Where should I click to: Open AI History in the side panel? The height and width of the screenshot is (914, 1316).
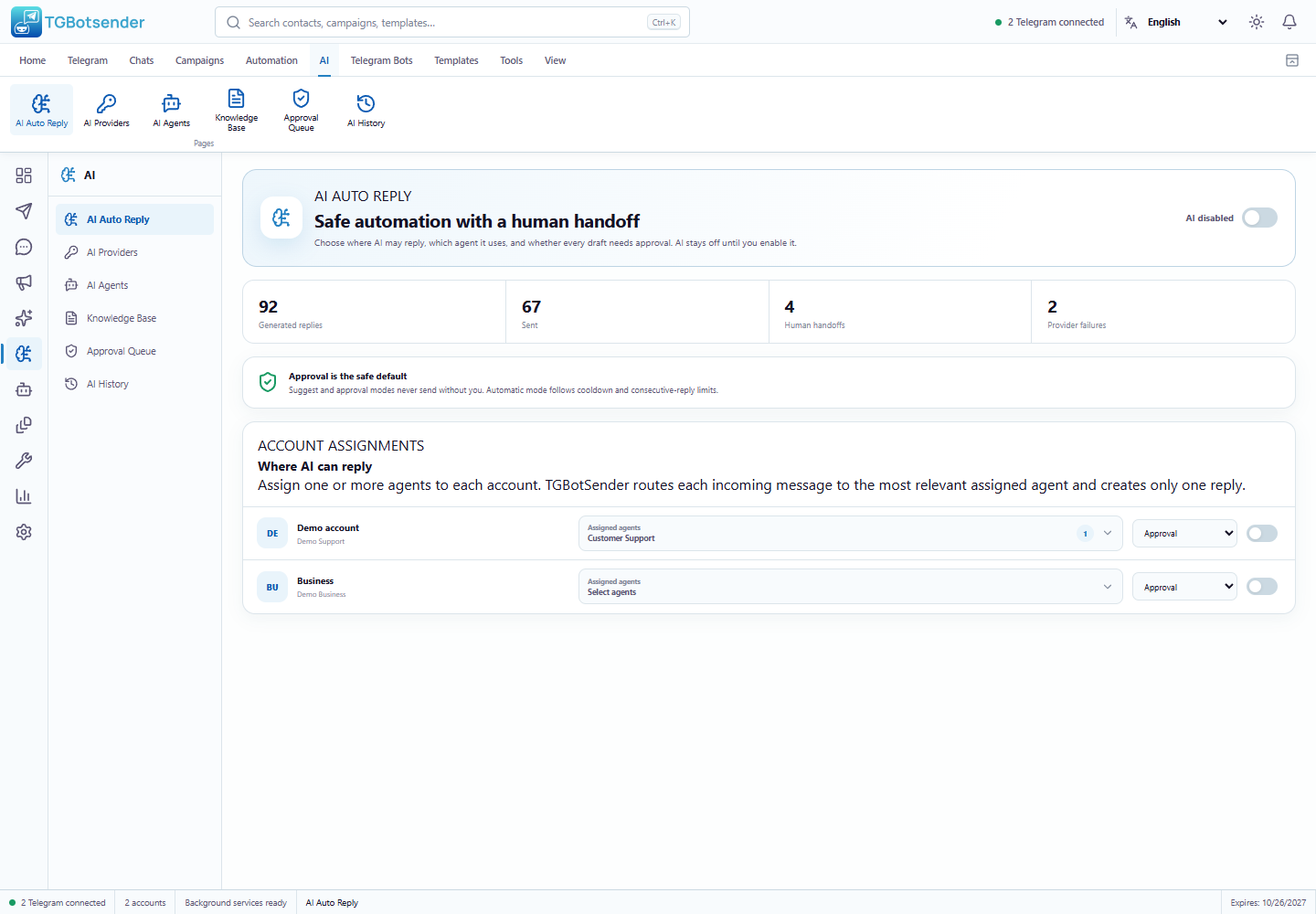134,384
